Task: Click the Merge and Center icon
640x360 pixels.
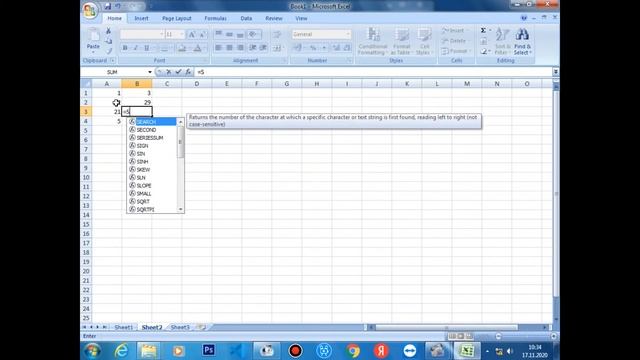Action: click(278, 48)
